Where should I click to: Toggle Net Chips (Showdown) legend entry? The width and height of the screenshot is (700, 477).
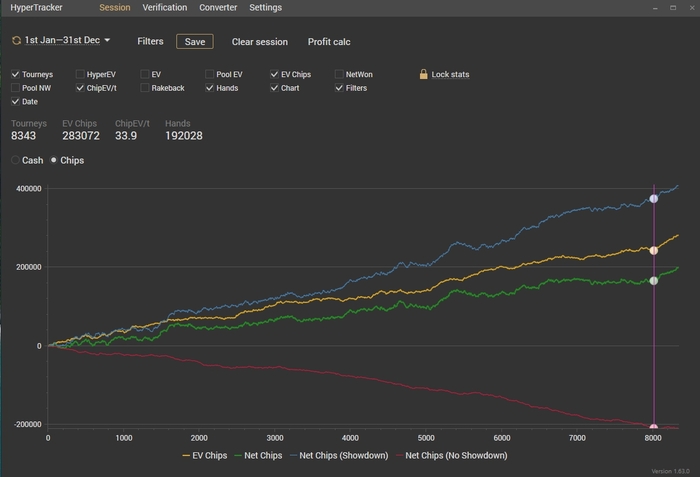tap(339, 456)
